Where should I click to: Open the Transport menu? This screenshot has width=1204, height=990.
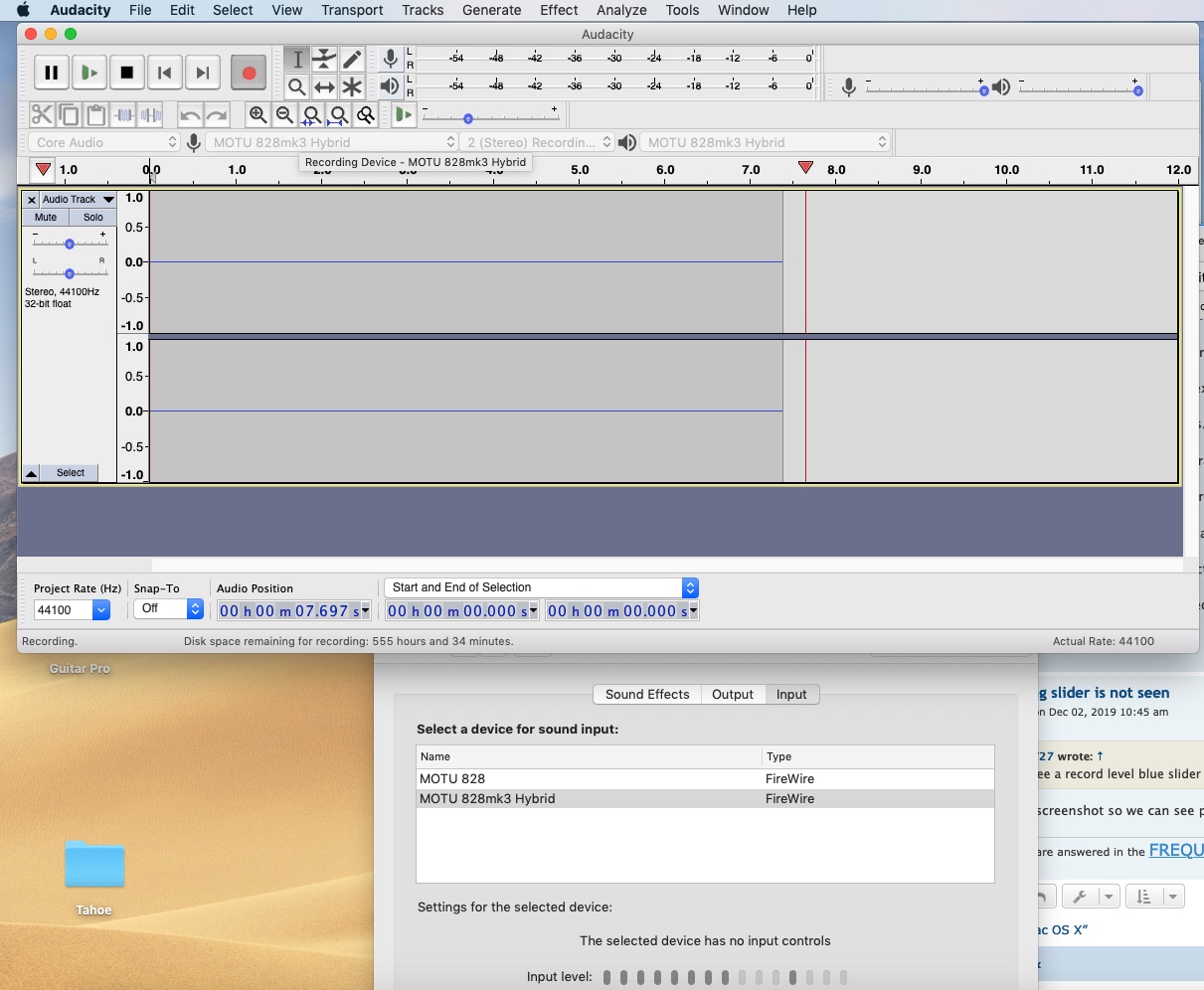point(352,10)
